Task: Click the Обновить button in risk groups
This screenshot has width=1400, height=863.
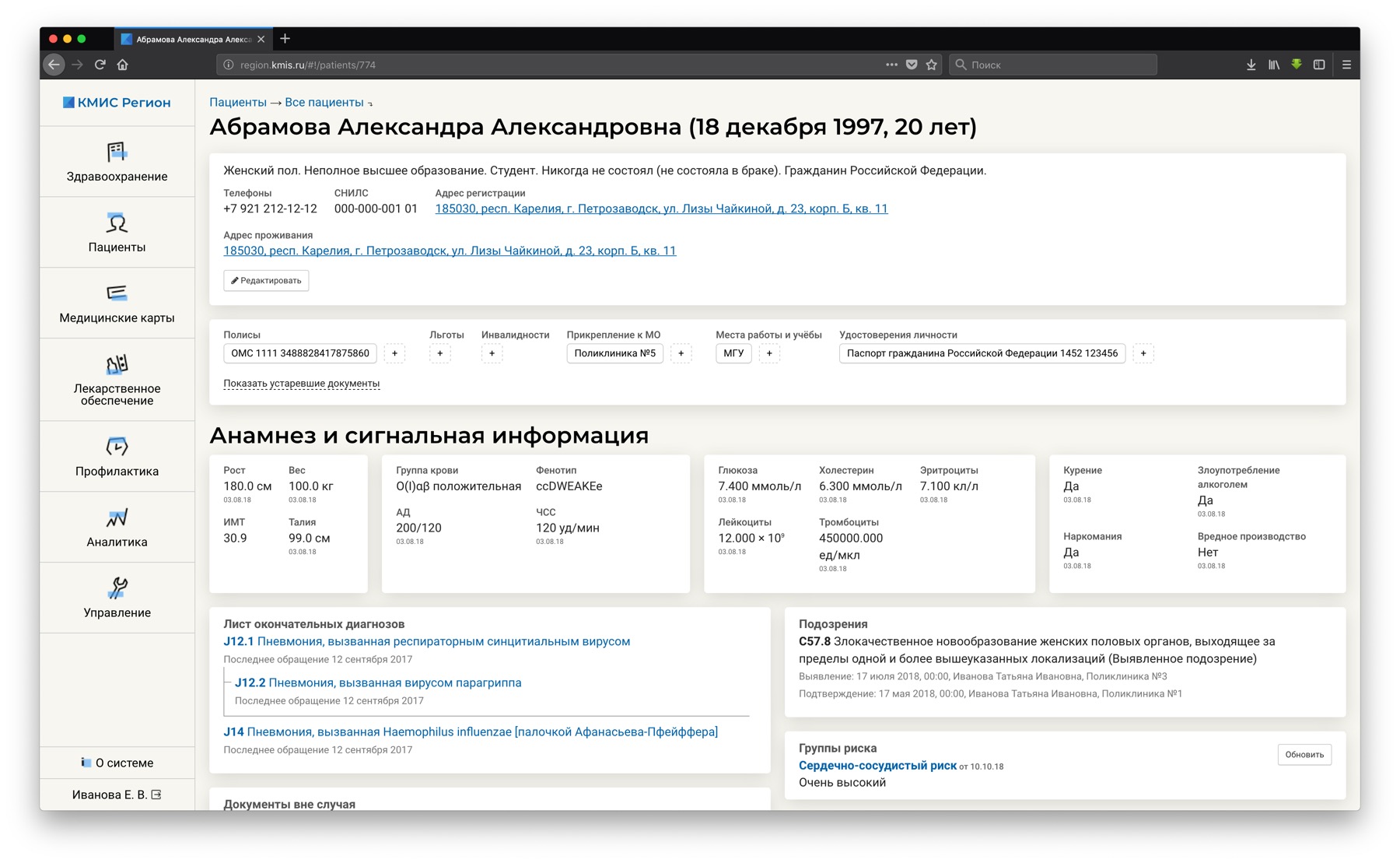Action: (1304, 754)
